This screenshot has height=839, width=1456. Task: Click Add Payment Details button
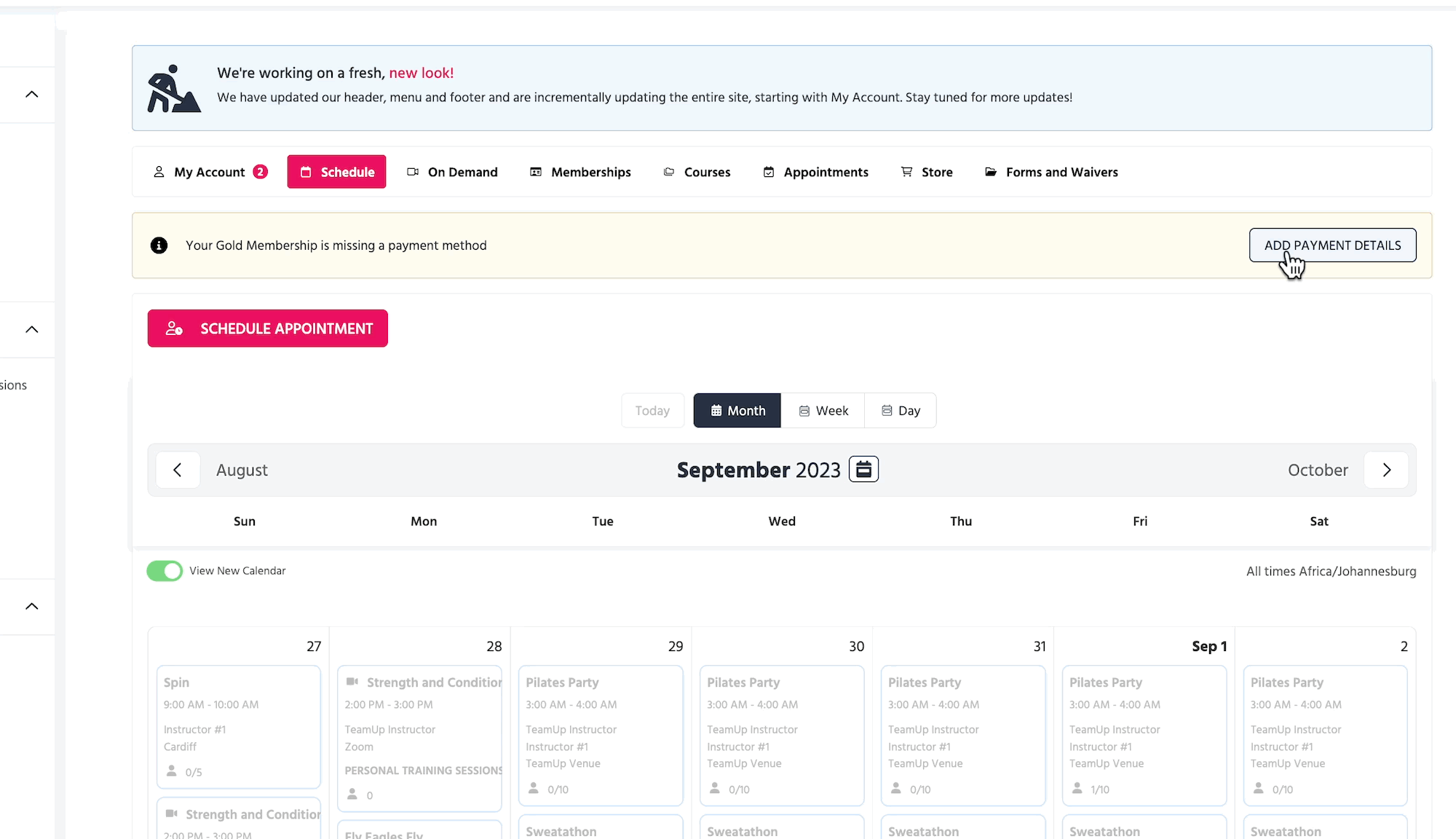(1332, 245)
